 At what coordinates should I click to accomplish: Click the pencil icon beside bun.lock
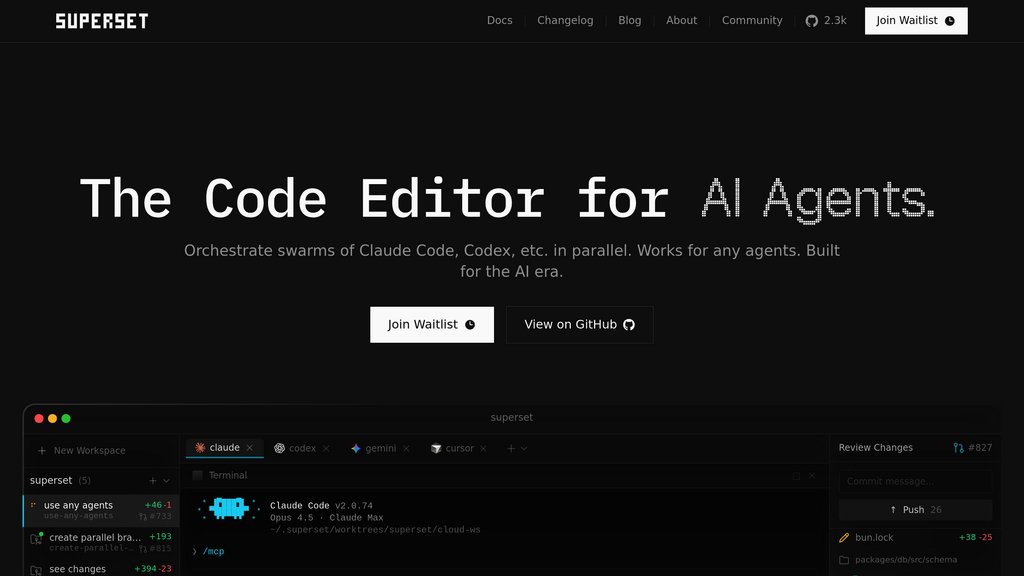point(844,538)
